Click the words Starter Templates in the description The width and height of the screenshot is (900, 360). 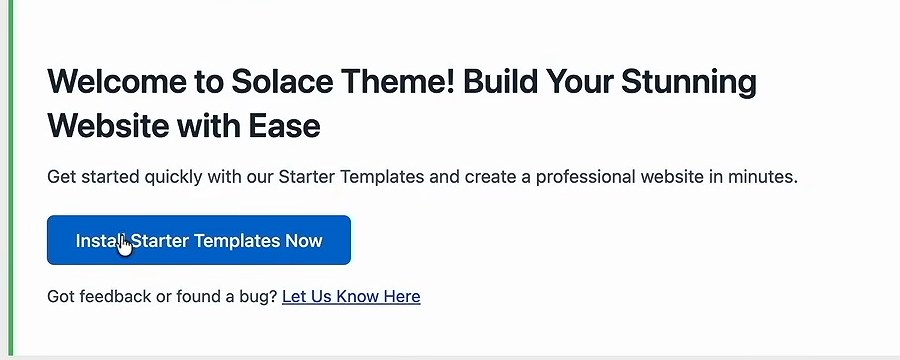351,177
